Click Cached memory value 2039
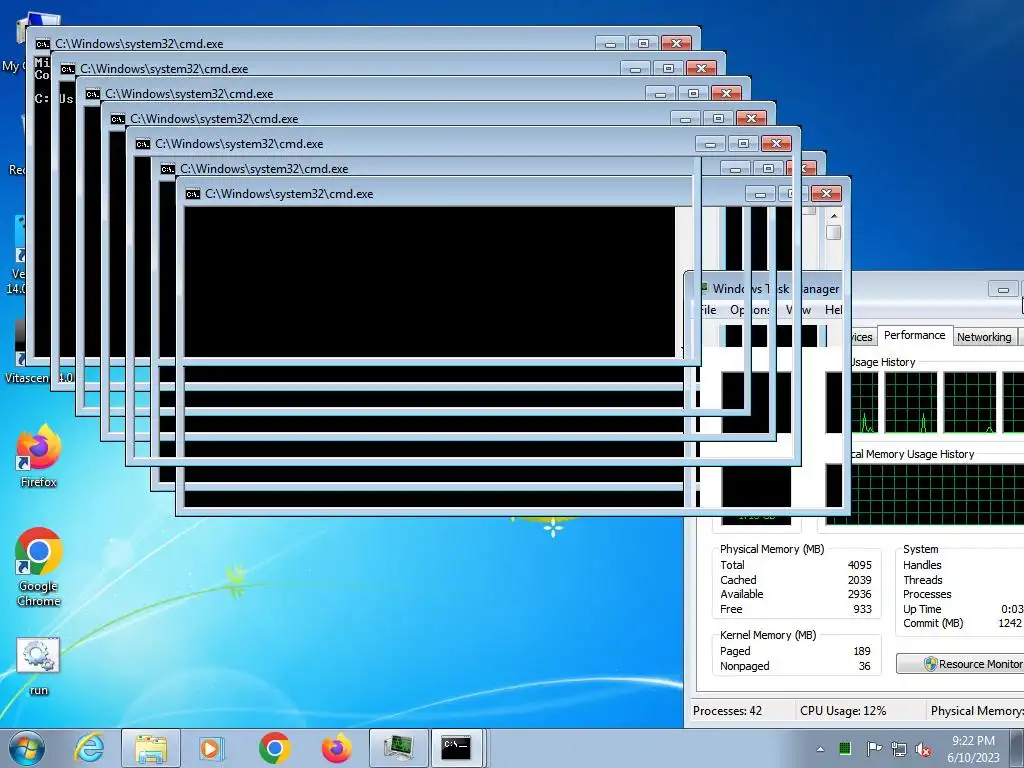This screenshot has width=1024, height=768. 859,580
